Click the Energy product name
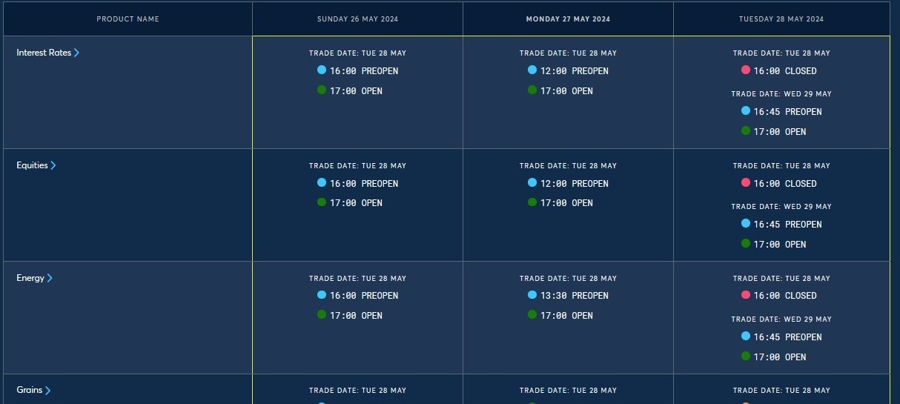 30,278
